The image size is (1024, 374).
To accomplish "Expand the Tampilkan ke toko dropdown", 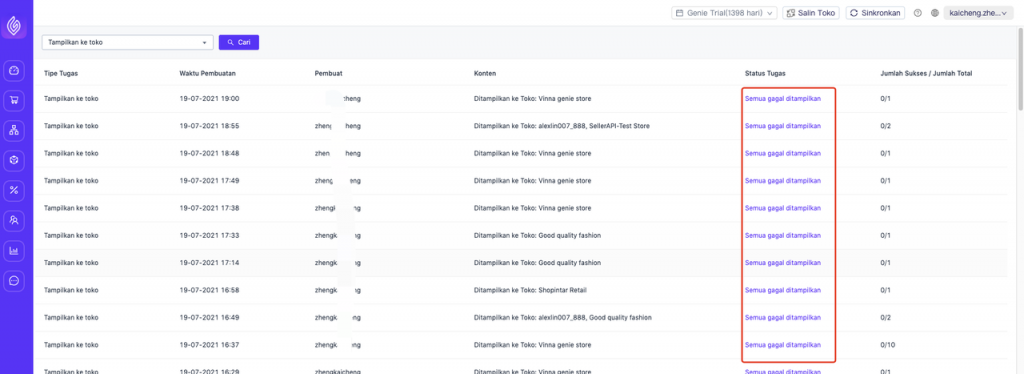I will pyautogui.click(x=127, y=42).
